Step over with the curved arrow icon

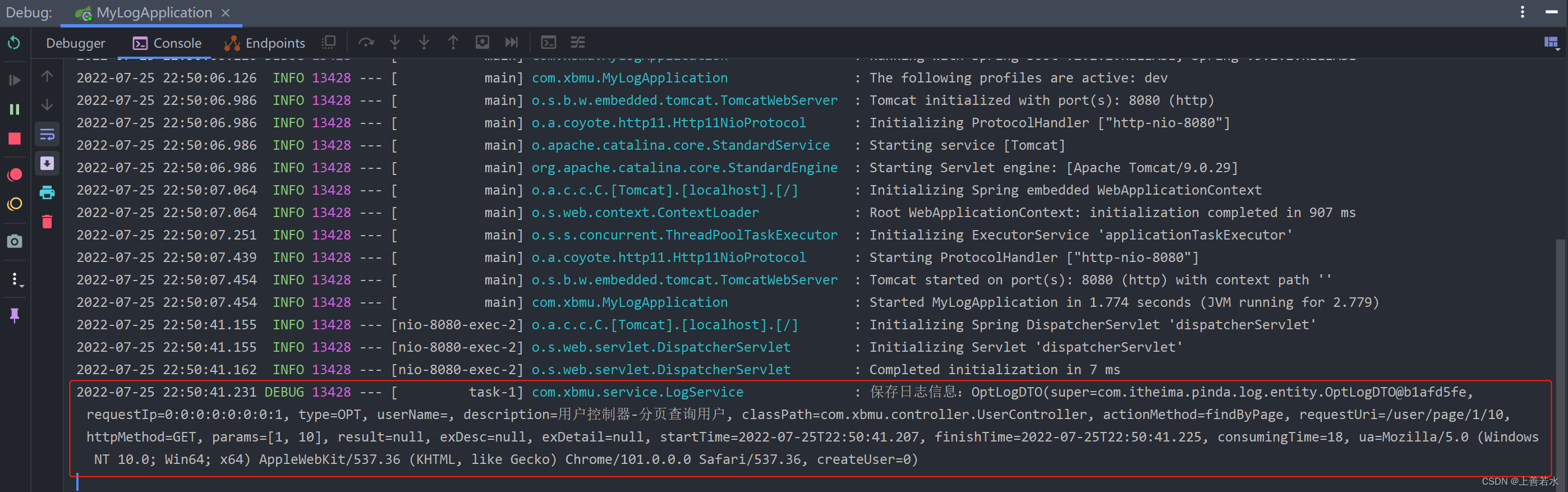click(x=366, y=42)
